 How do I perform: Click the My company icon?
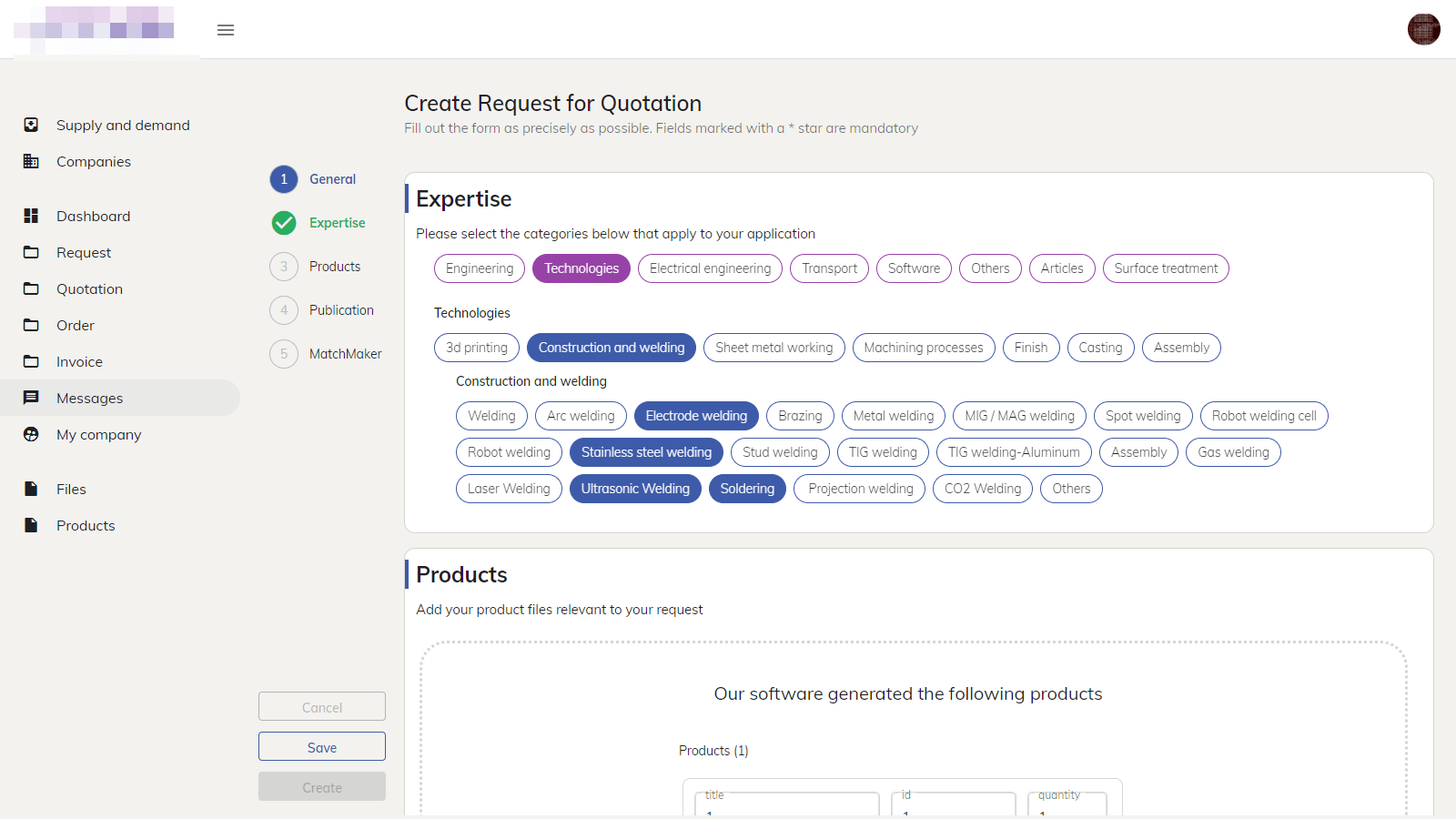click(x=31, y=434)
